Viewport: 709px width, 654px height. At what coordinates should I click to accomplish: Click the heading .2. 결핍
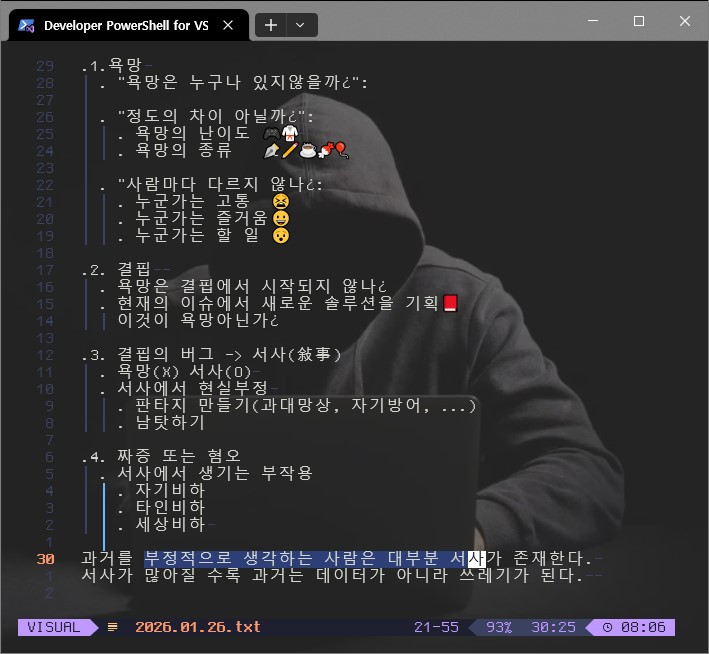pyautogui.click(x=116, y=270)
